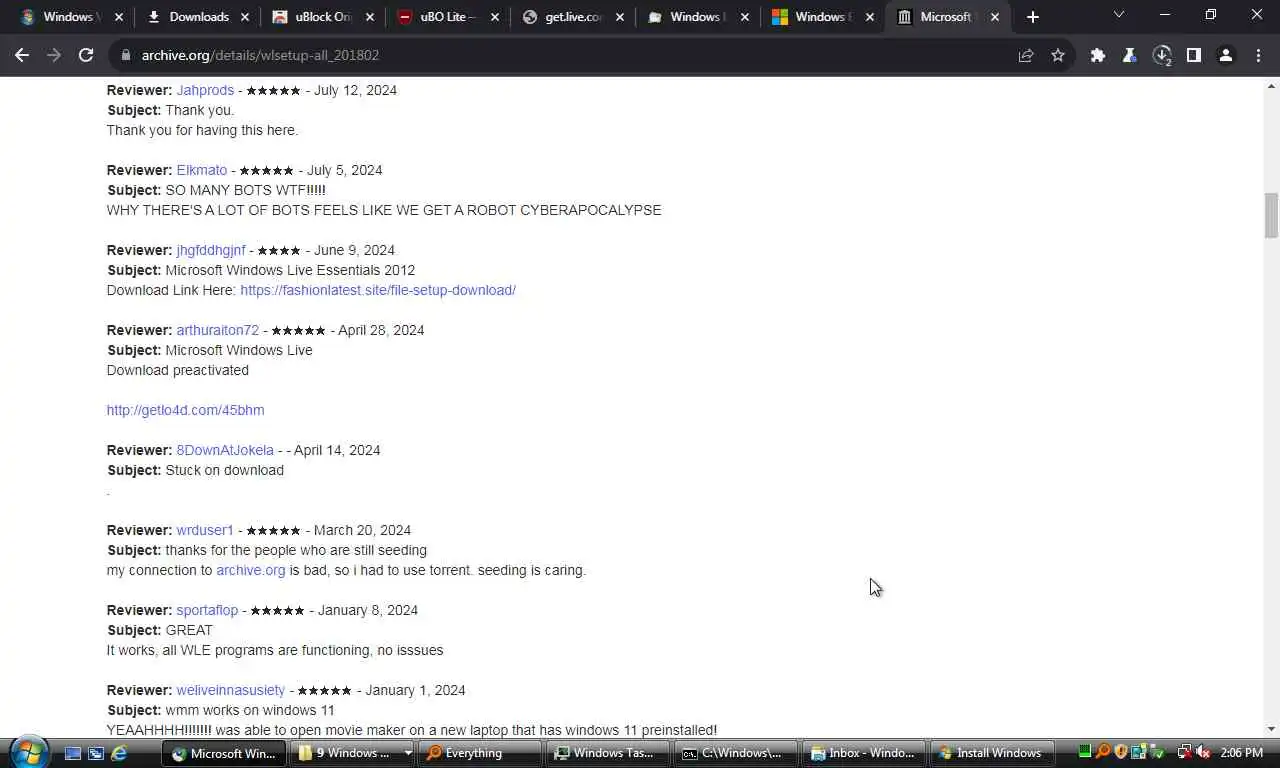Open the getlo4d.com/45bhm link
Image resolution: width=1280 pixels, height=768 pixels.
pyautogui.click(x=186, y=410)
